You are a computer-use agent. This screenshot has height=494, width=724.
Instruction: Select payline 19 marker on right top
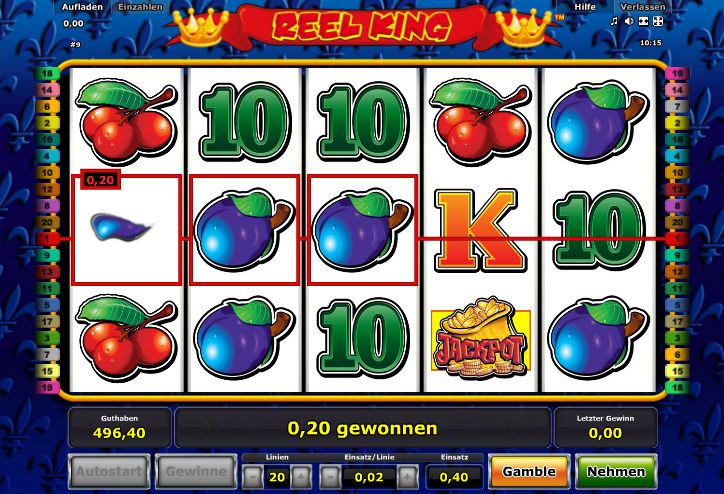pos(677,73)
